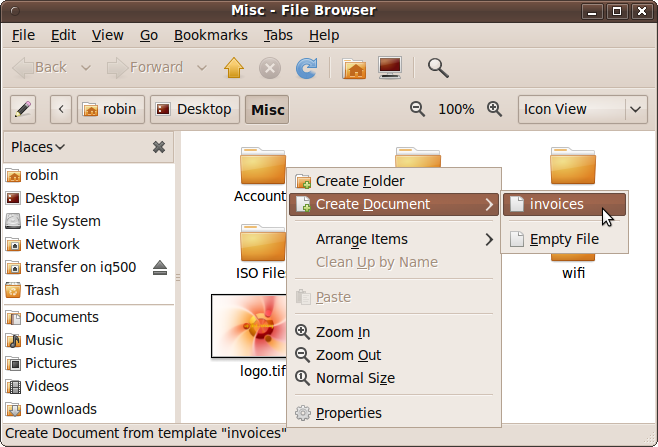Open robin in Places sidebar
This screenshot has height=447, width=658.
(89, 175)
